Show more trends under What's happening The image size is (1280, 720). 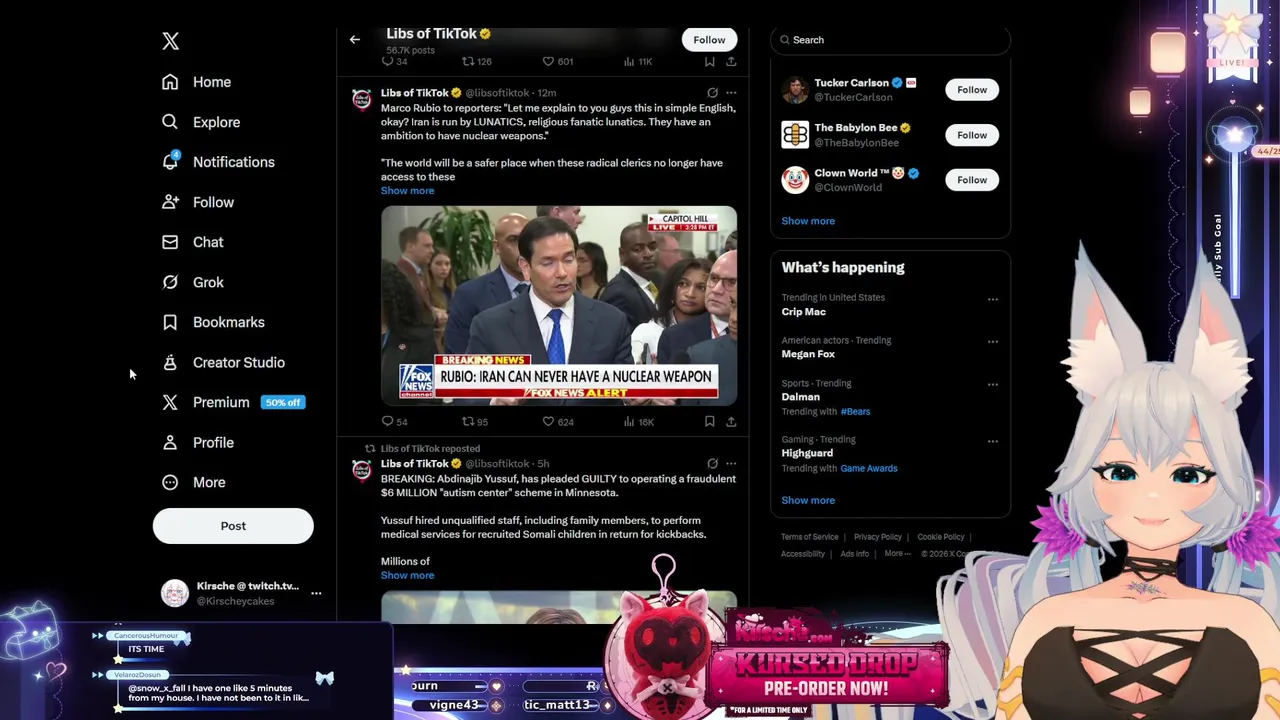(x=808, y=500)
